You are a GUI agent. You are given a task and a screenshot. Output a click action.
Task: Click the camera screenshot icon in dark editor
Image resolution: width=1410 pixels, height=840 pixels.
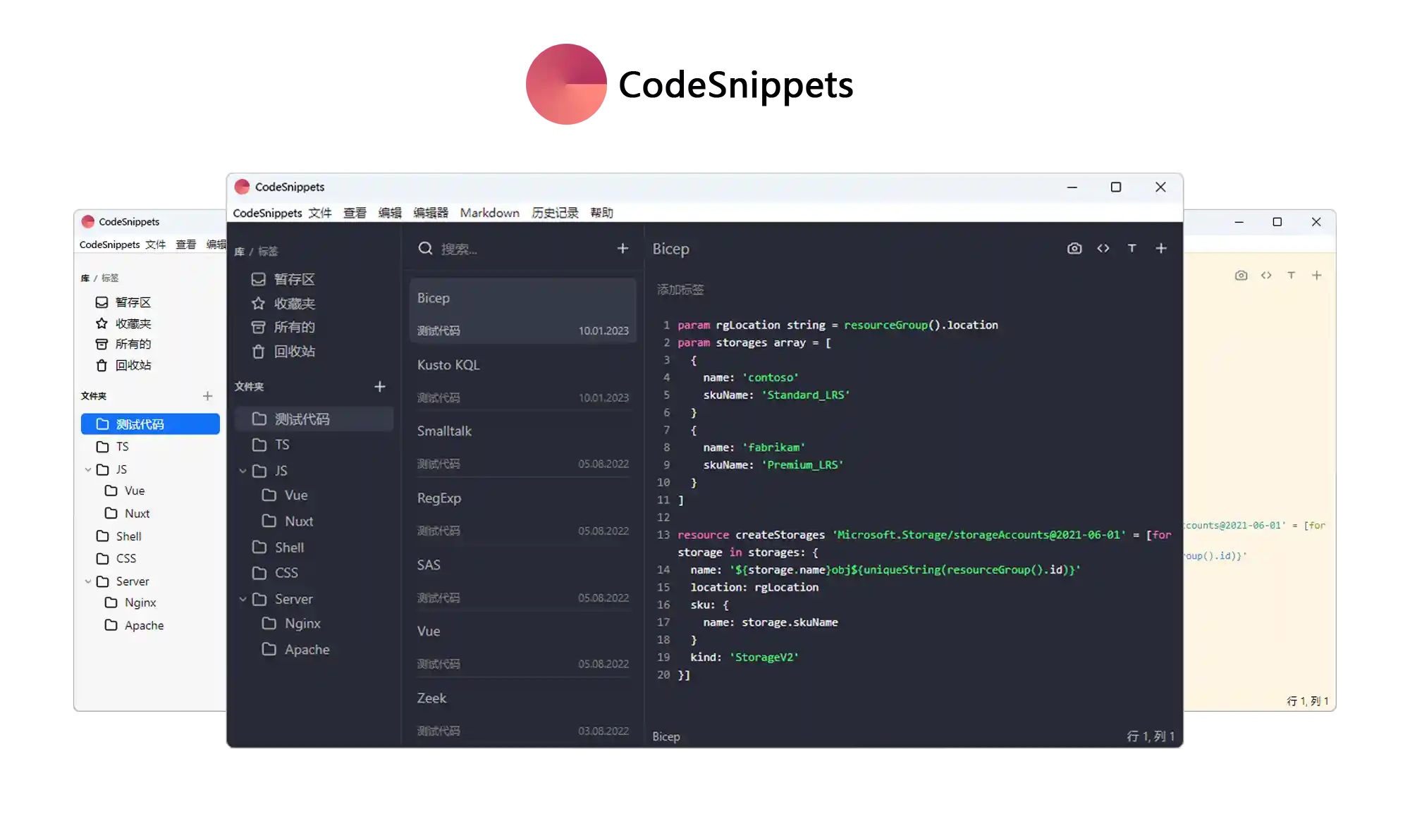1074,248
